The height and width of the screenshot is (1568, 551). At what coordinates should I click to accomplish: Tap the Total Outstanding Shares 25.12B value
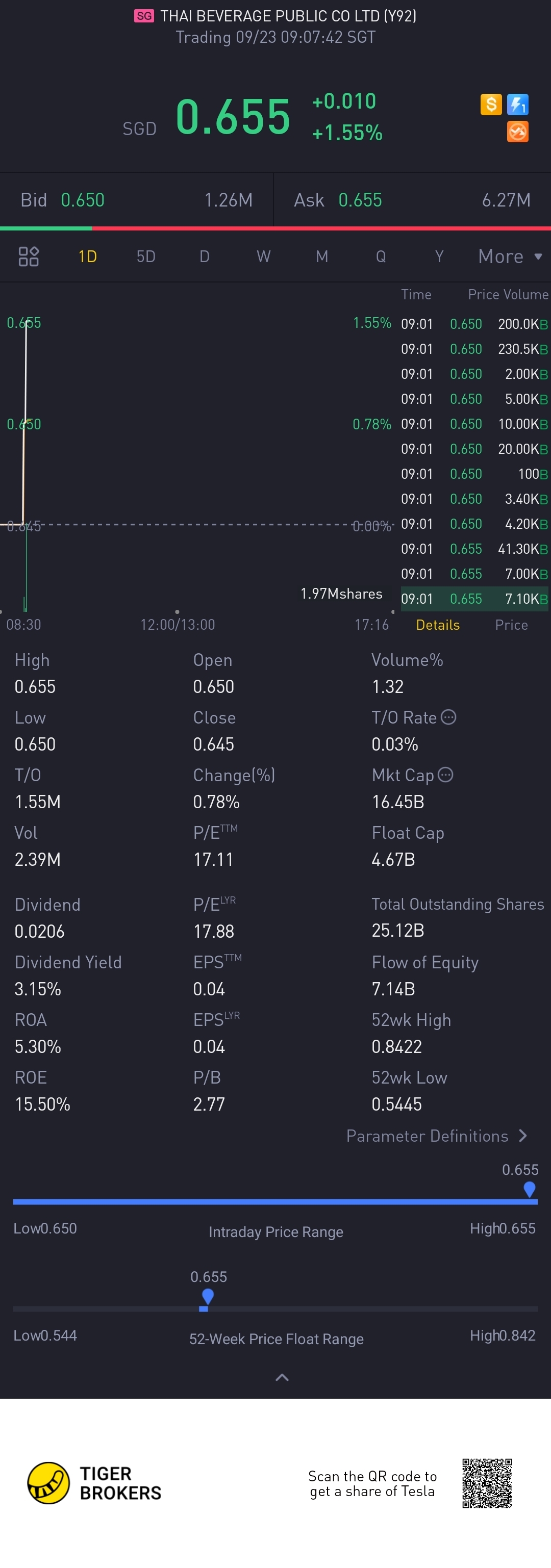pyautogui.click(x=397, y=930)
